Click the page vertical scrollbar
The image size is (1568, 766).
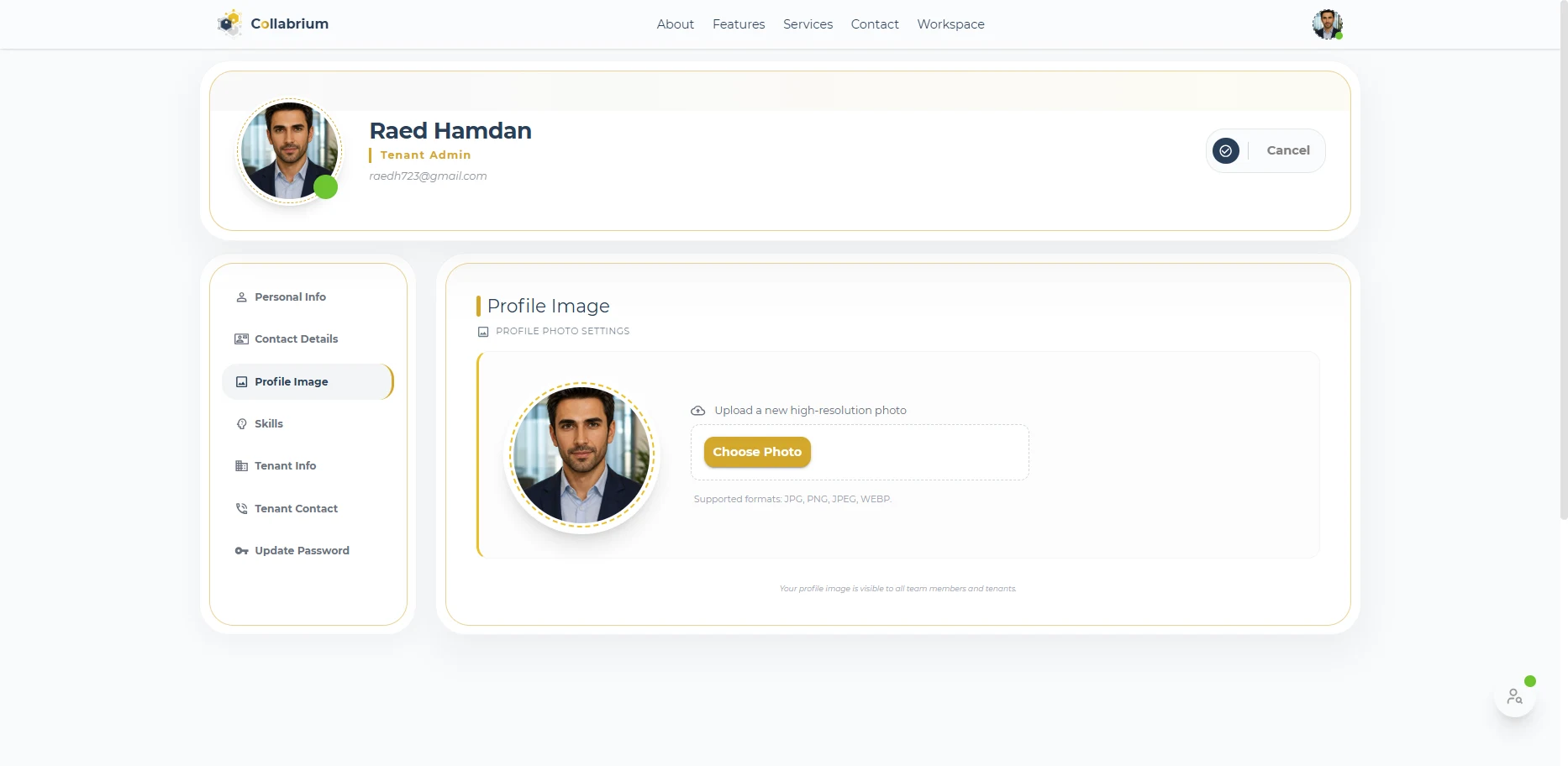[1563, 260]
